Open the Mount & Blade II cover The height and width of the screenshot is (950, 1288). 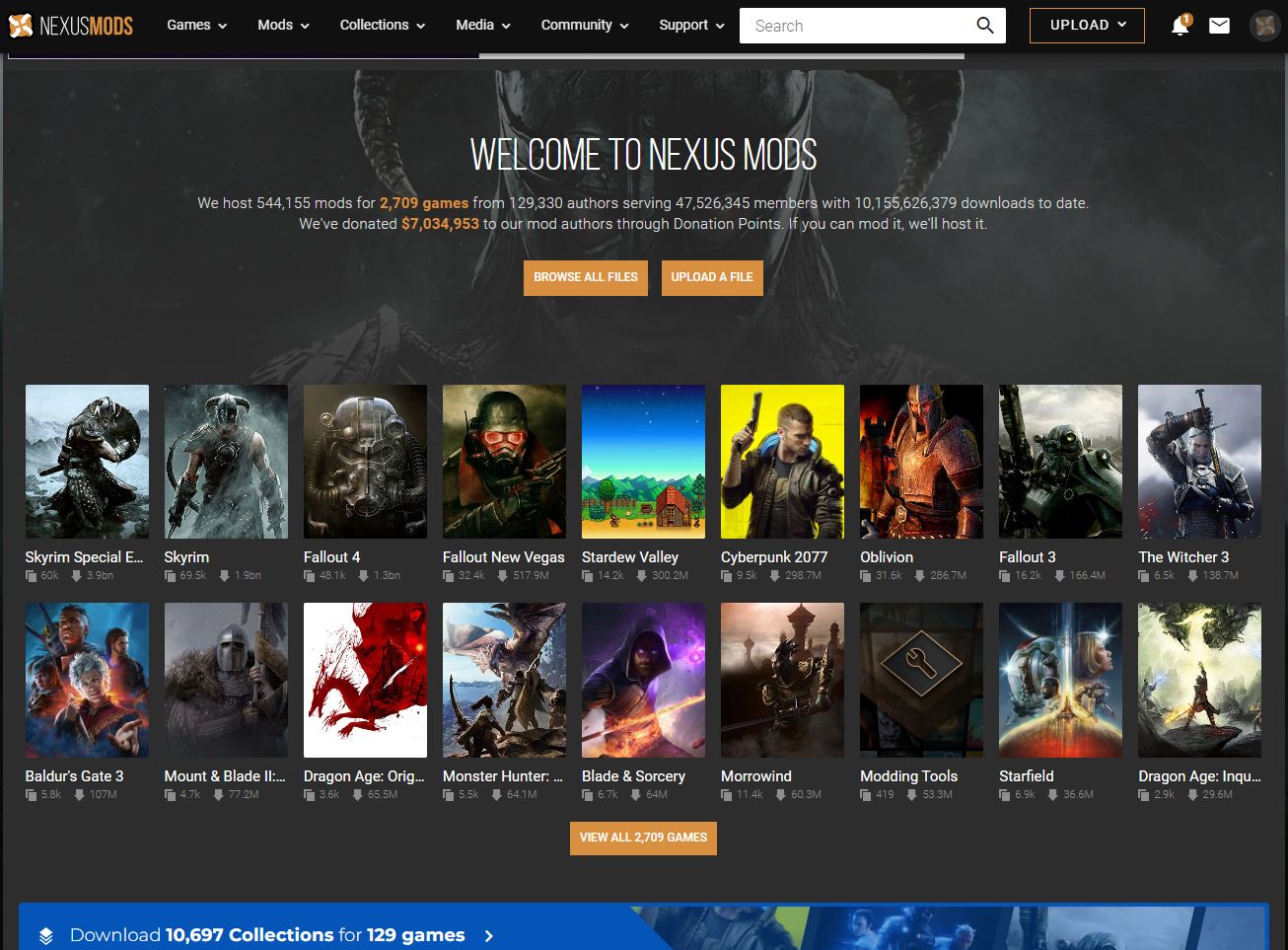click(x=226, y=681)
